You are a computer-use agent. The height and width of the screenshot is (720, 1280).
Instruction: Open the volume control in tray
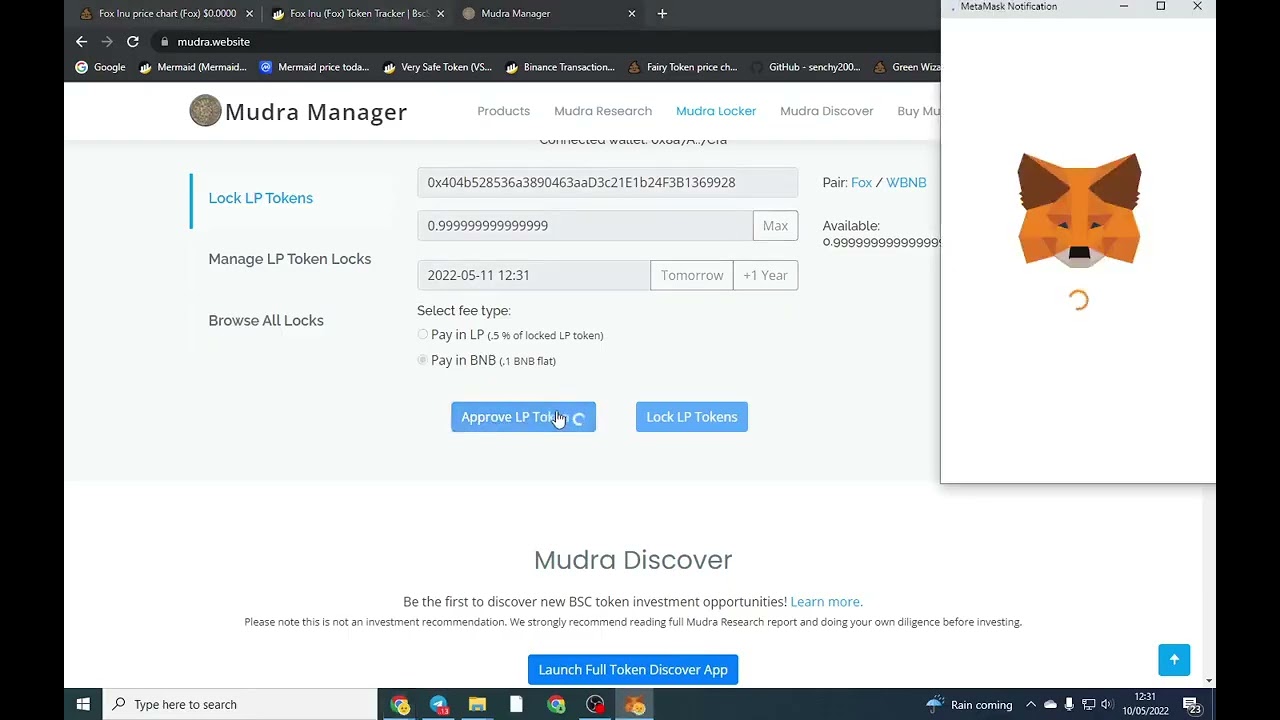pos(1106,704)
